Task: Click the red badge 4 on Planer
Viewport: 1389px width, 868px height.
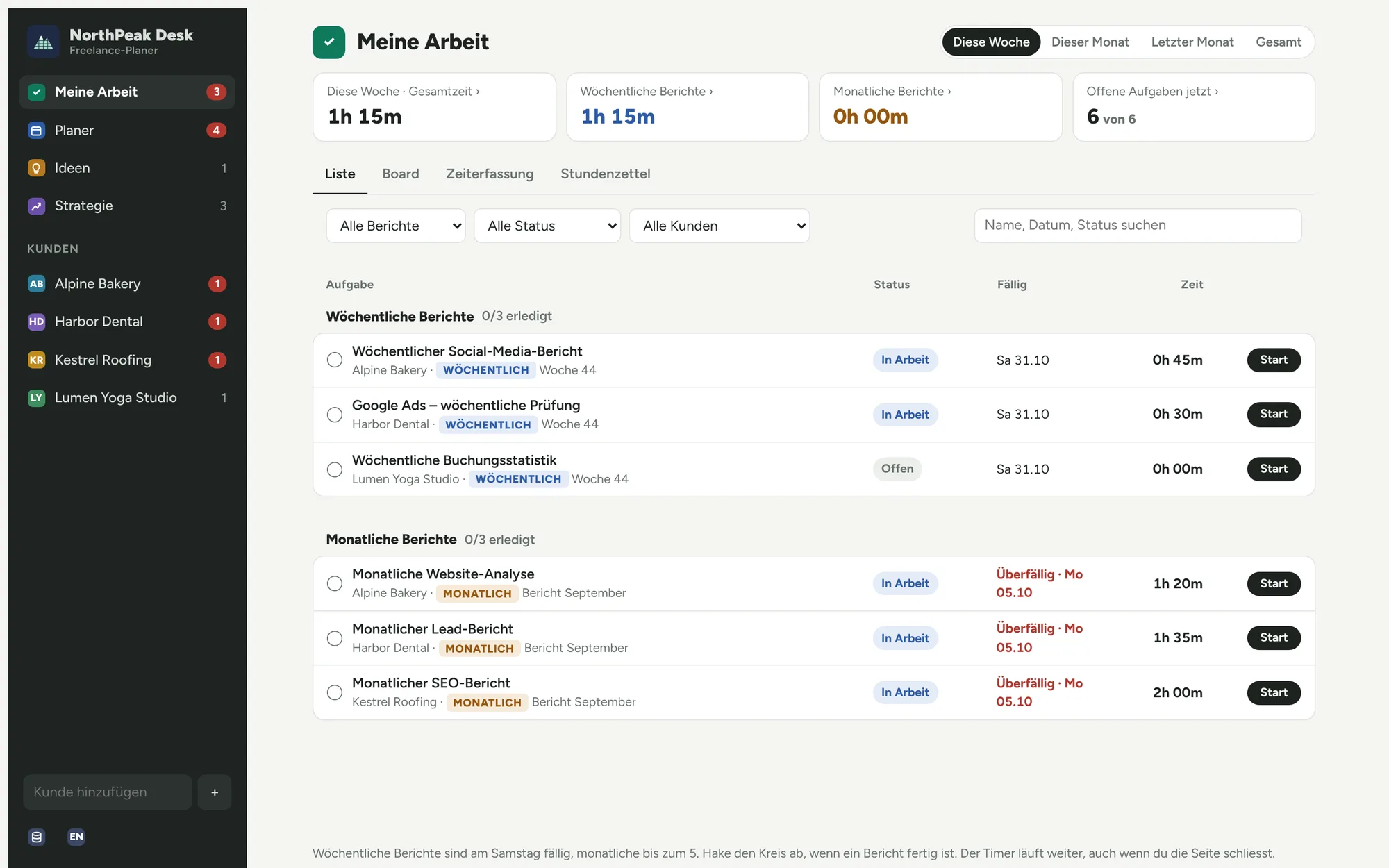Action: click(217, 131)
